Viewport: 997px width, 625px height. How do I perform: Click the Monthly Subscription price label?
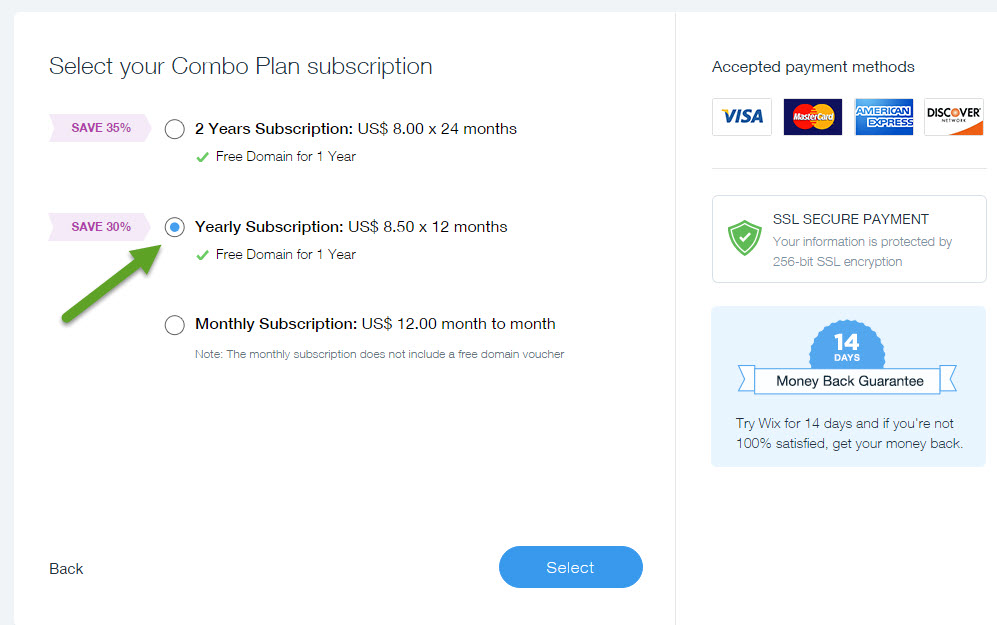(375, 324)
